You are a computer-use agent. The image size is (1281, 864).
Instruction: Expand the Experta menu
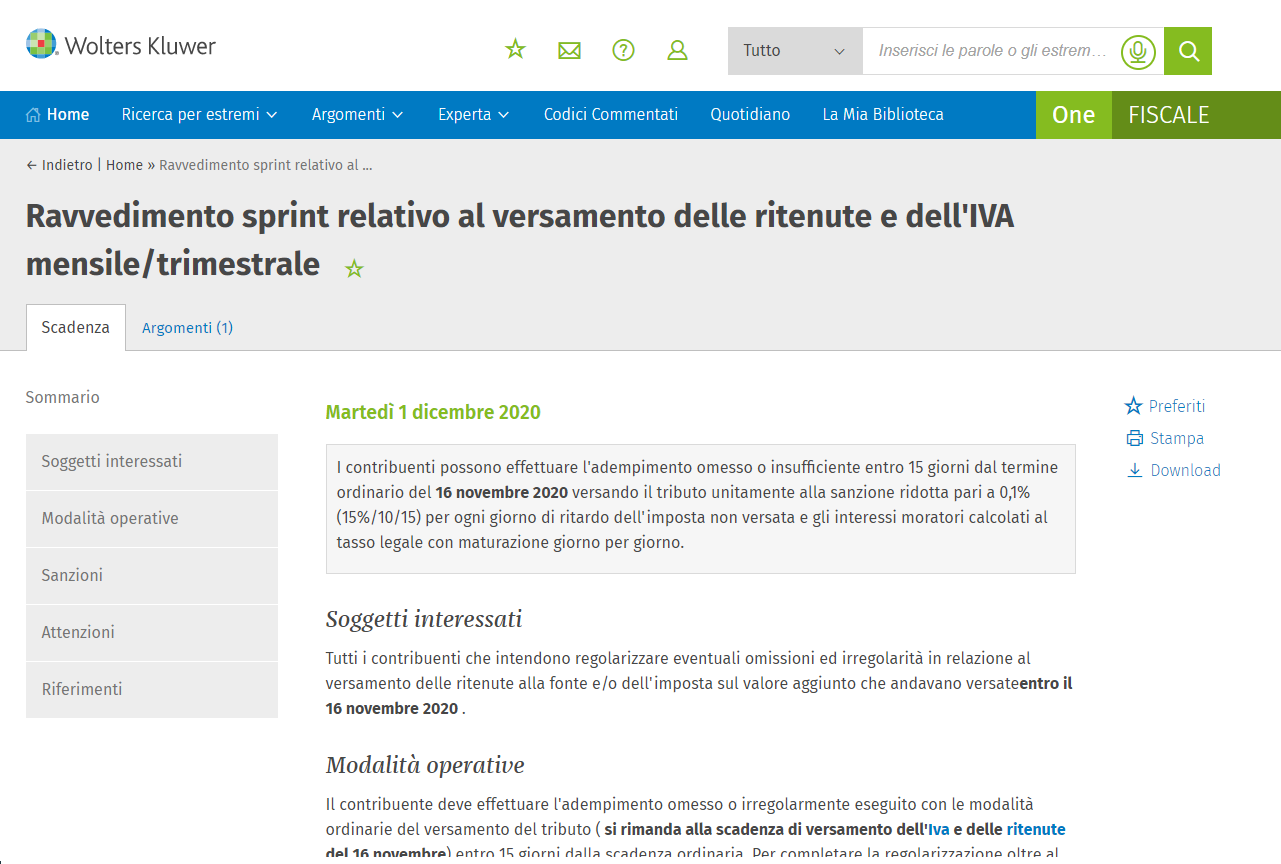click(x=473, y=115)
